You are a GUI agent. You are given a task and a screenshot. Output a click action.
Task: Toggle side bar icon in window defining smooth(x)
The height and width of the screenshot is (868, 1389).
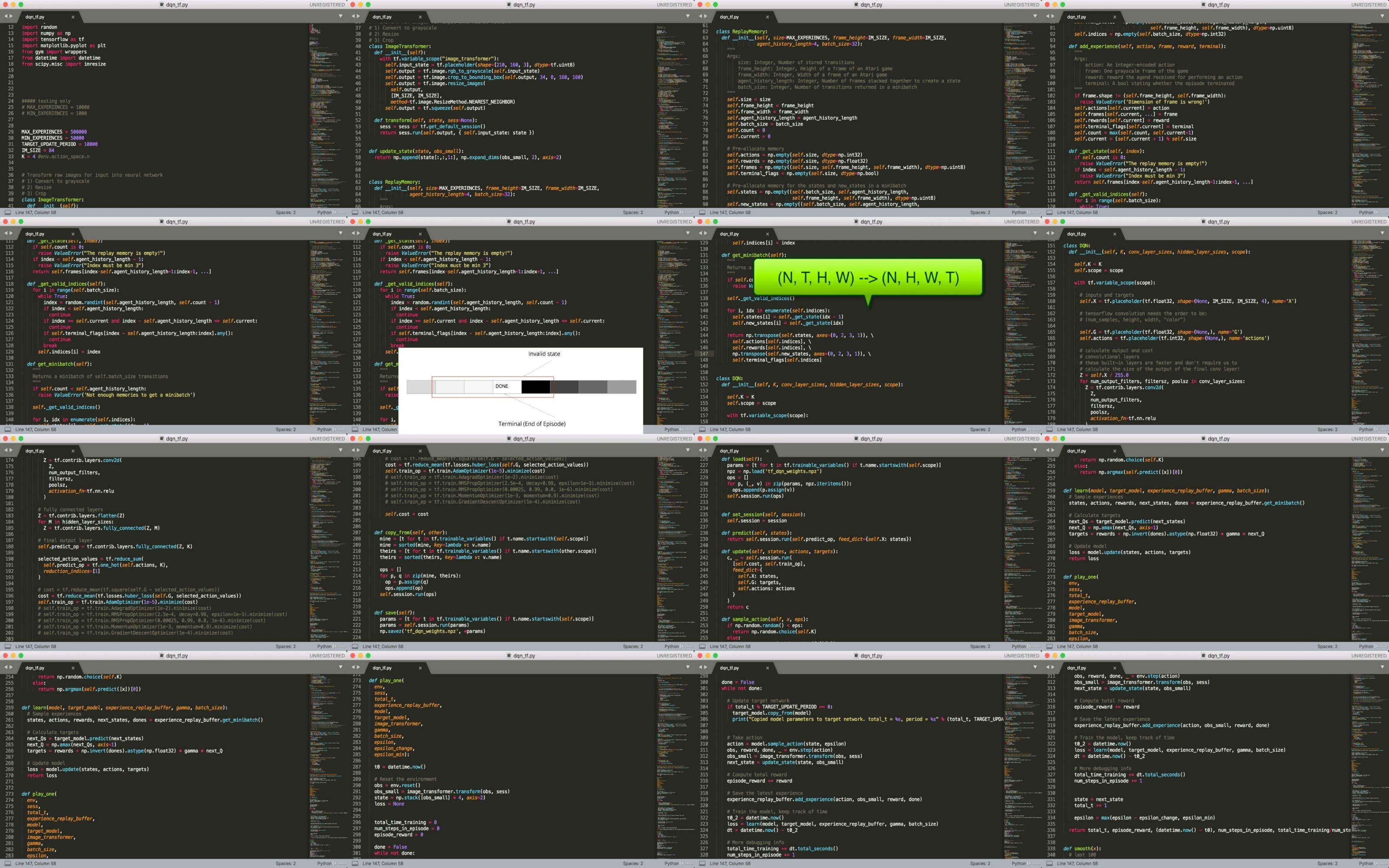[x=1049, y=863]
